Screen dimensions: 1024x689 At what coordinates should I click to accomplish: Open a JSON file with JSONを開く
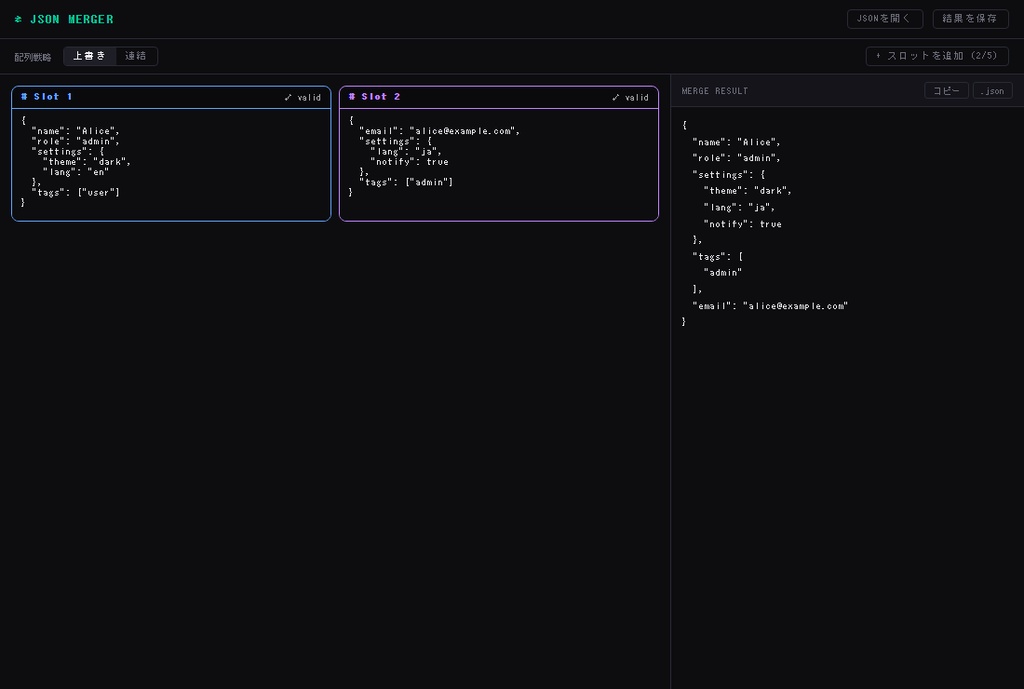[x=885, y=19]
